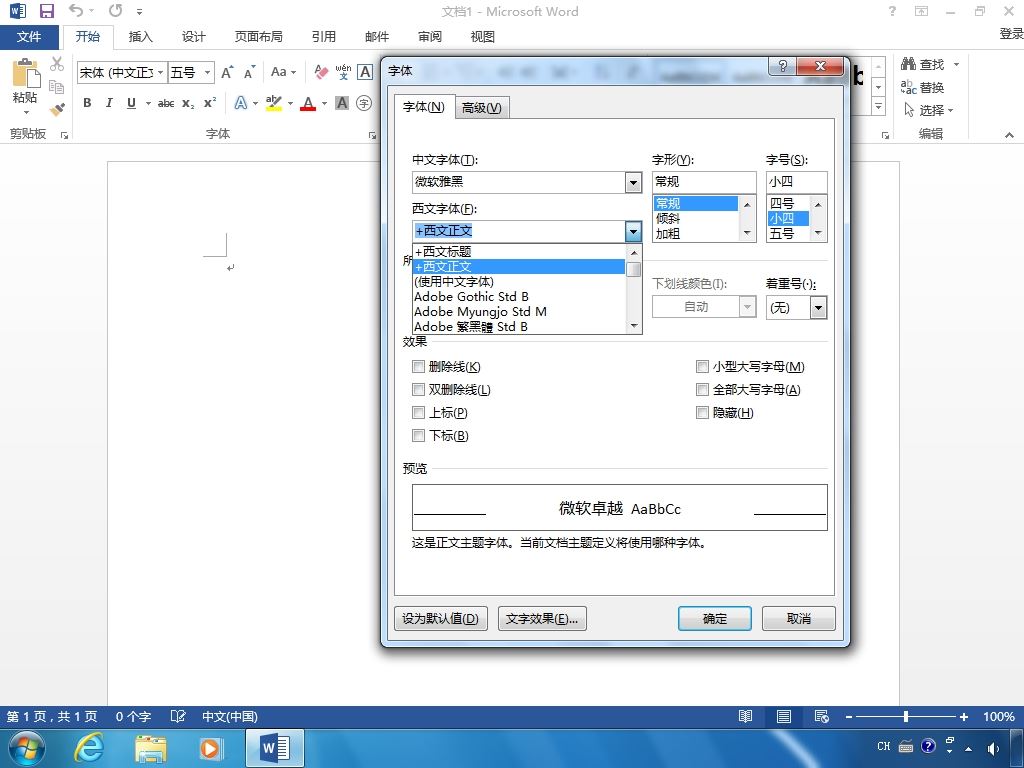Screen dimensions: 1024x768
Task: Switch to the 插入 Insert ribbon tab
Action: pyautogui.click(x=140, y=37)
